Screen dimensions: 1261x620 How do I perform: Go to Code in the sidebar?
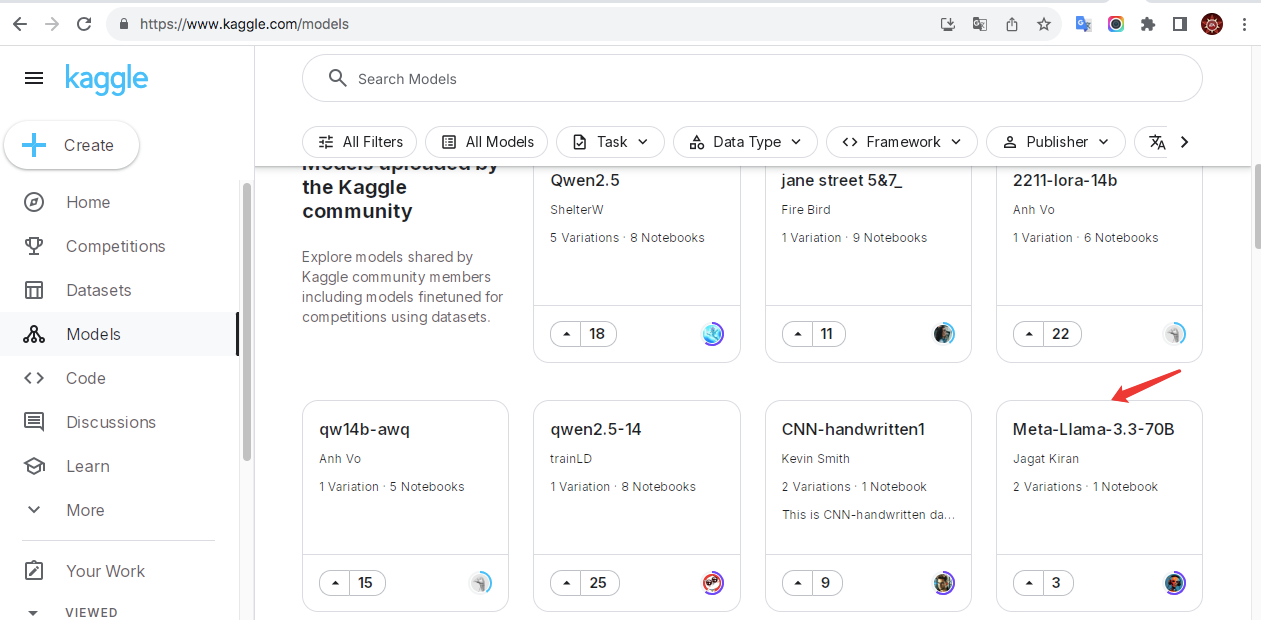tap(120, 378)
